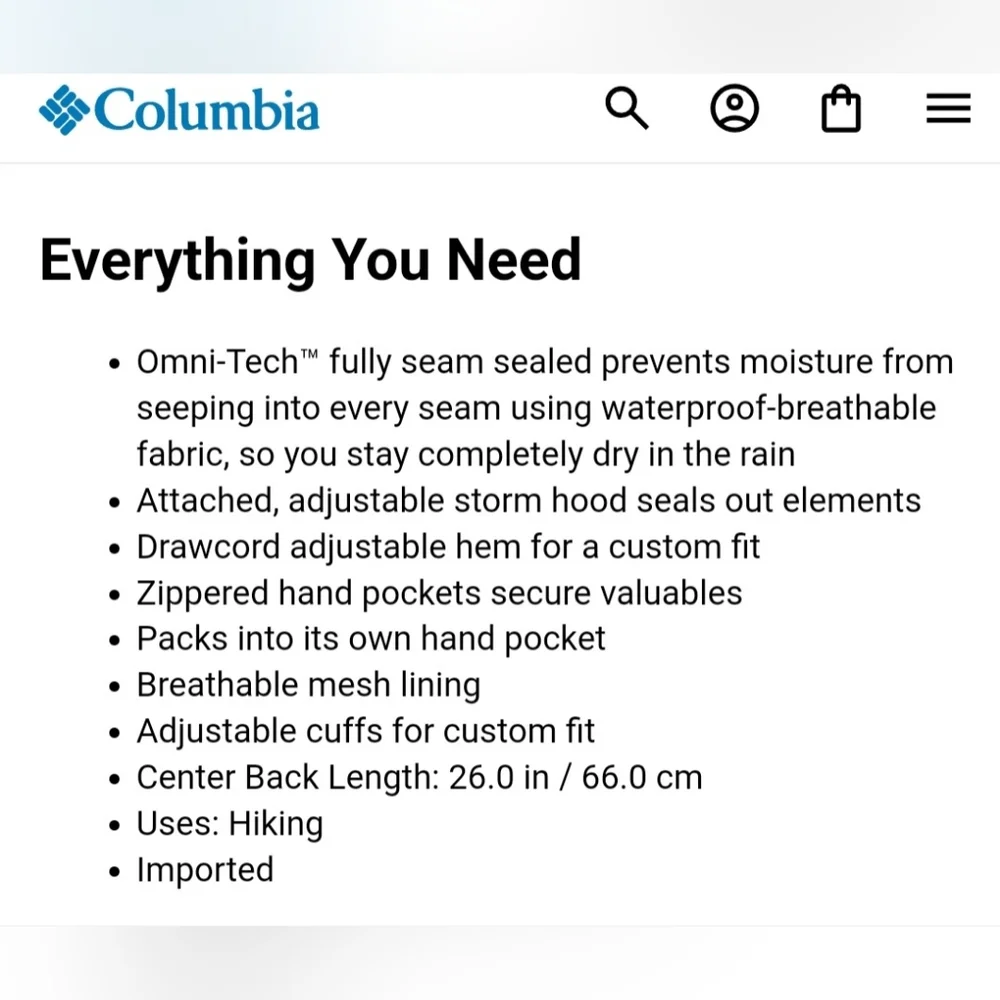Image resolution: width=1000 pixels, height=1000 pixels.
Task: Go to homepage via Columbia wordmark
Action: click(x=206, y=110)
